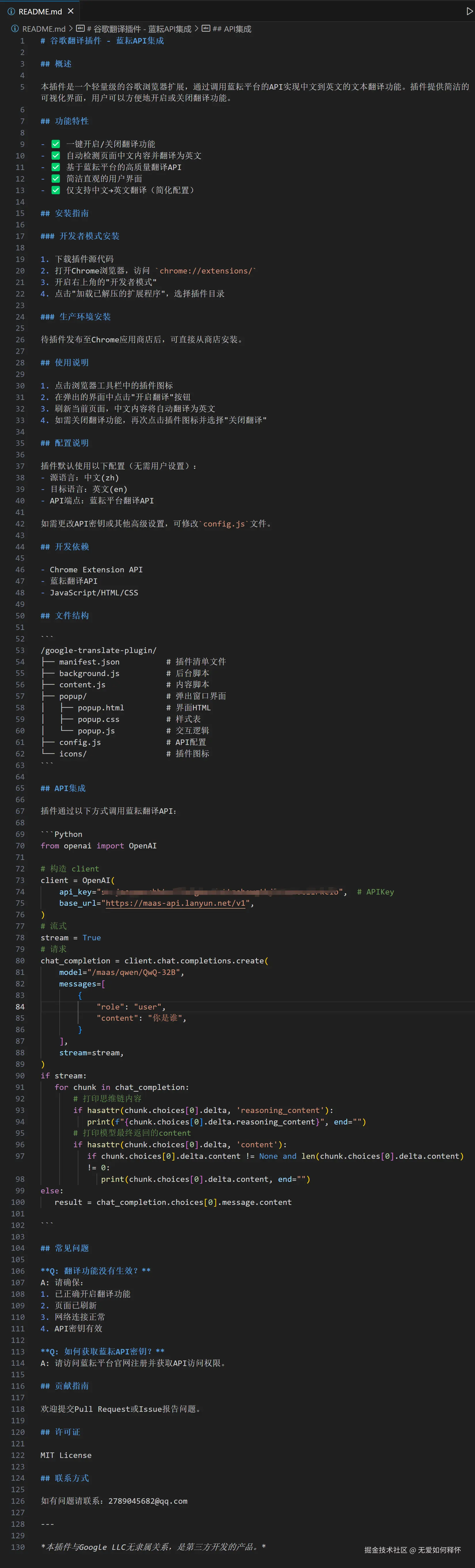Click the 'api_key=' parameter on line 74

(78, 892)
